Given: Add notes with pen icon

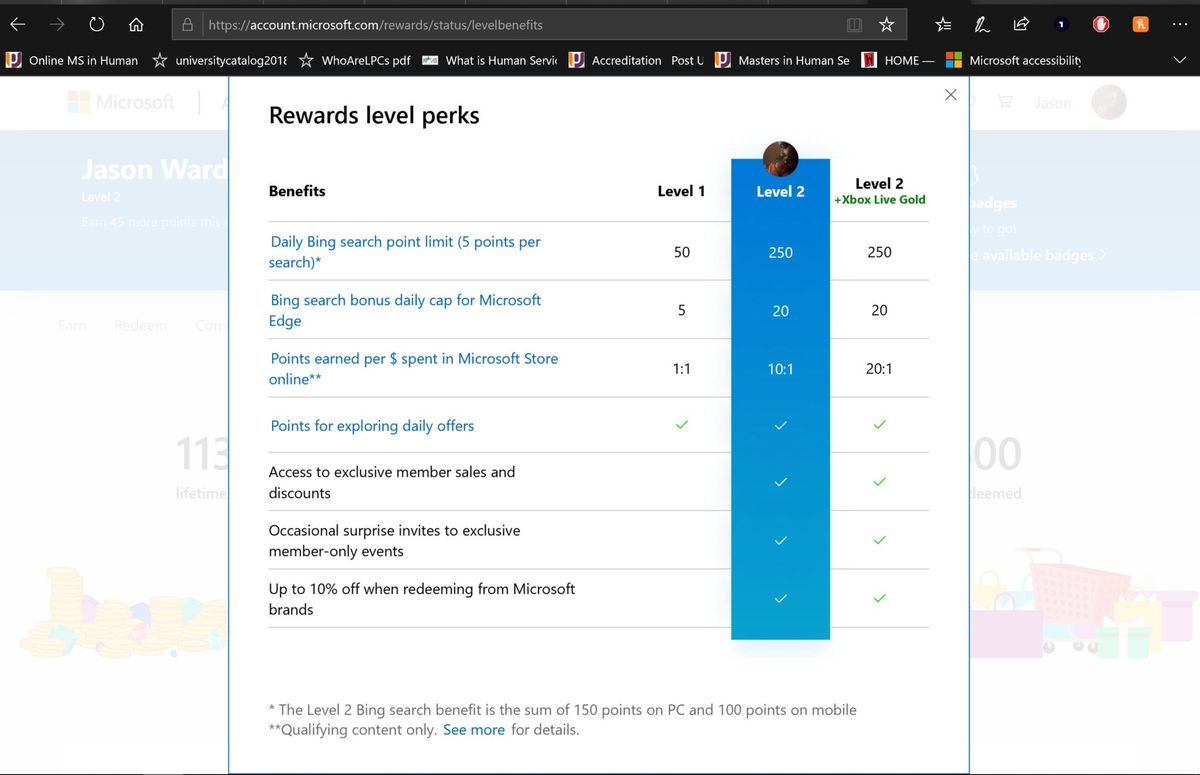Looking at the screenshot, I should 983,24.
